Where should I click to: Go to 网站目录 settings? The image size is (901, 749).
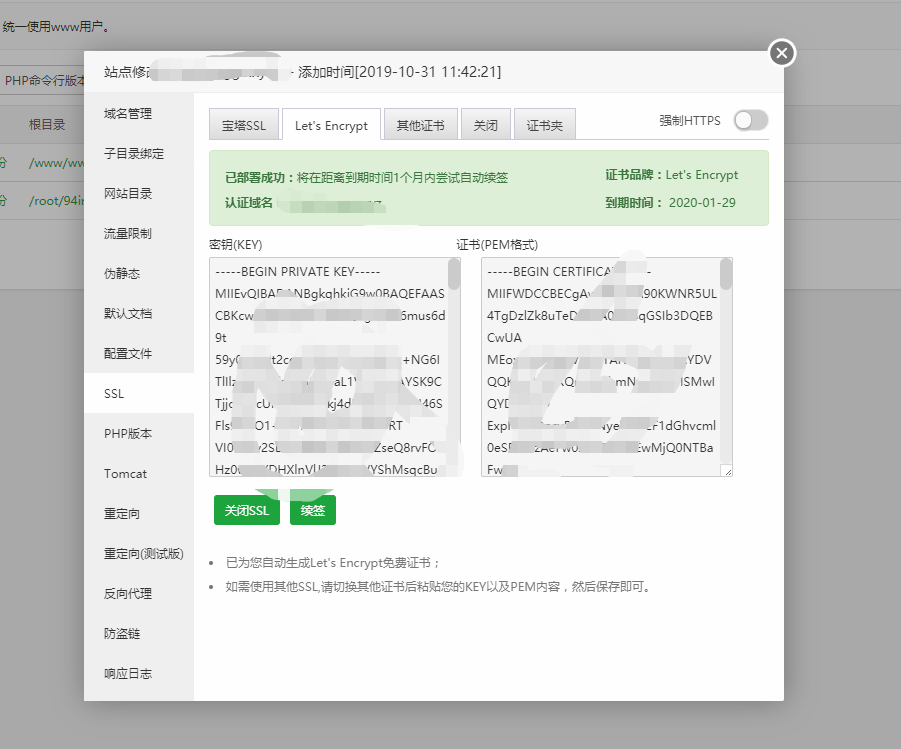click(138, 194)
